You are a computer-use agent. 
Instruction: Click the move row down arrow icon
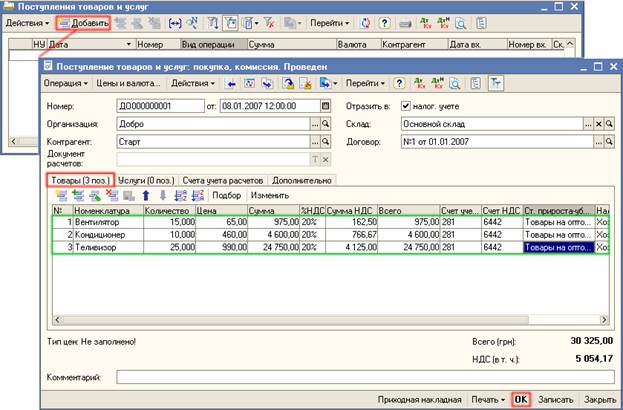point(161,195)
